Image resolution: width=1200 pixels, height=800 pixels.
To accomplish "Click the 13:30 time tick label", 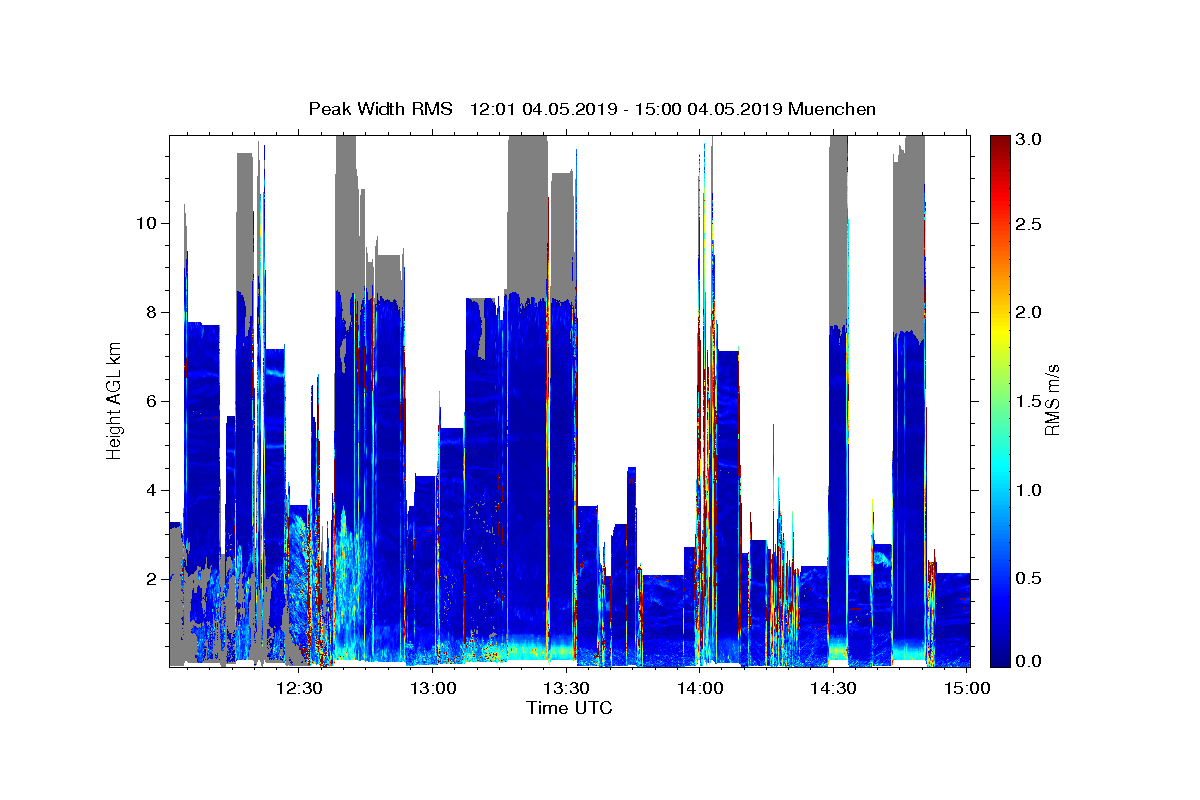I will pyautogui.click(x=567, y=688).
